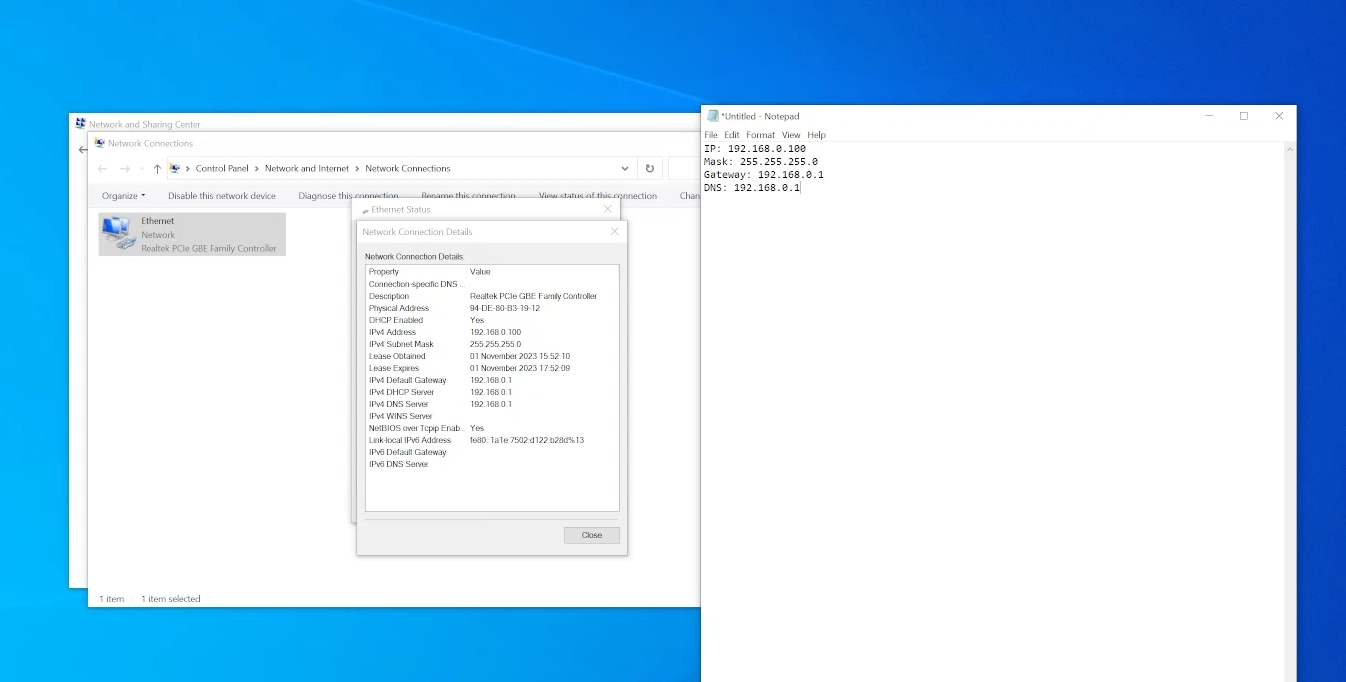Click the Gateway line in Notepad
The width and height of the screenshot is (1346, 682).
pos(764,175)
